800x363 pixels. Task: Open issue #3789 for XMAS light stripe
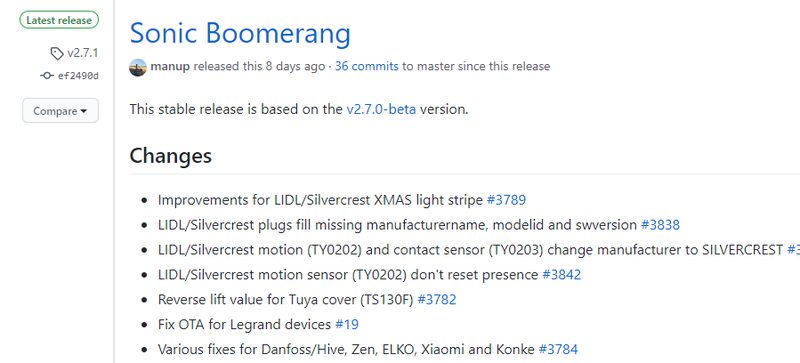click(x=506, y=200)
